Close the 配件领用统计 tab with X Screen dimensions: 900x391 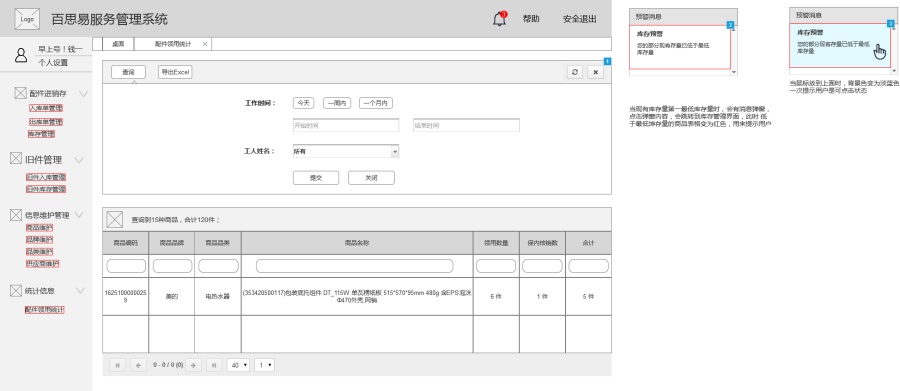click(205, 44)
